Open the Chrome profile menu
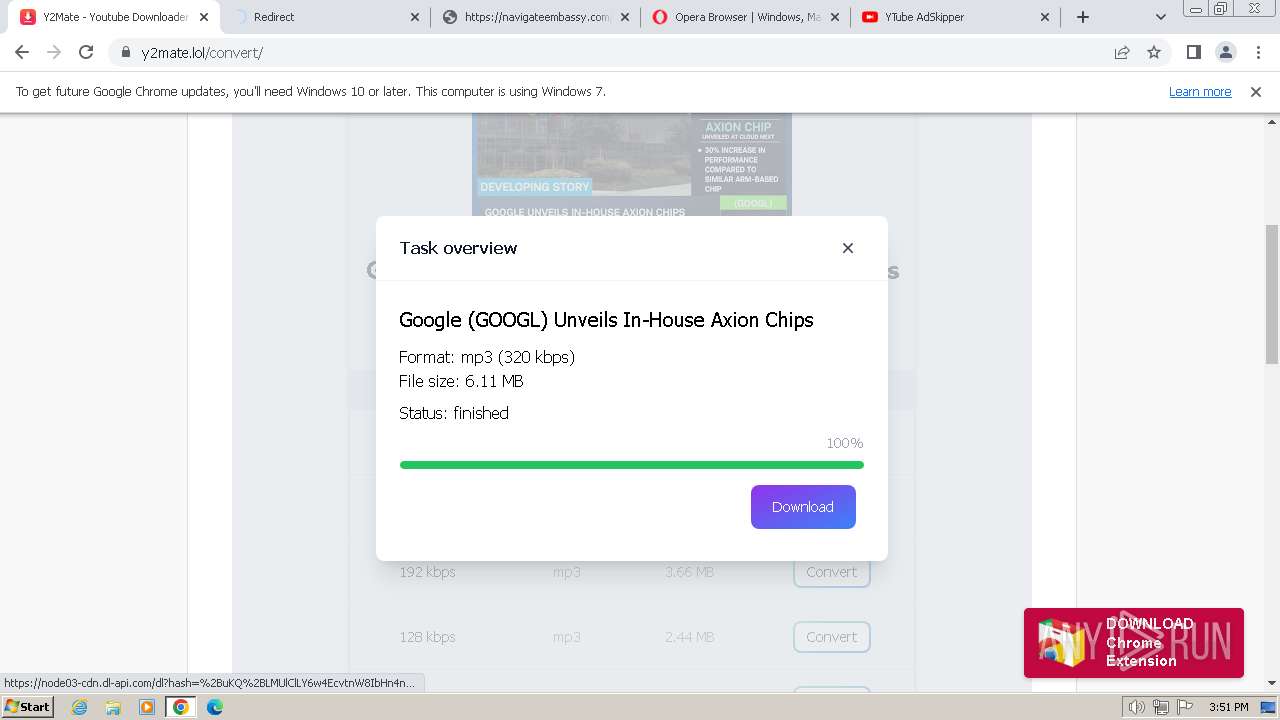1280x720 pixels. click(1225, 53)
